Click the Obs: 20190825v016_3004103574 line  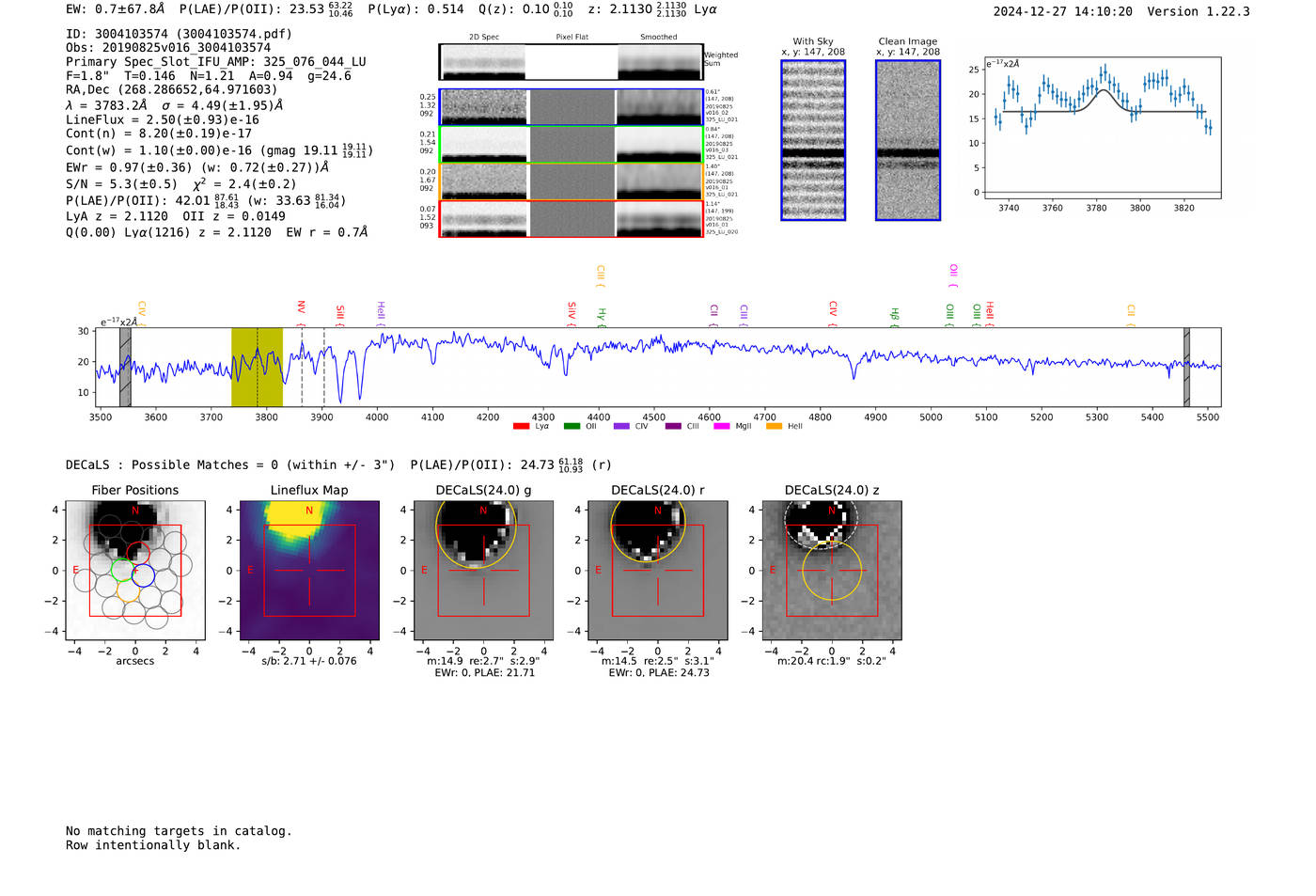[168, 48]
